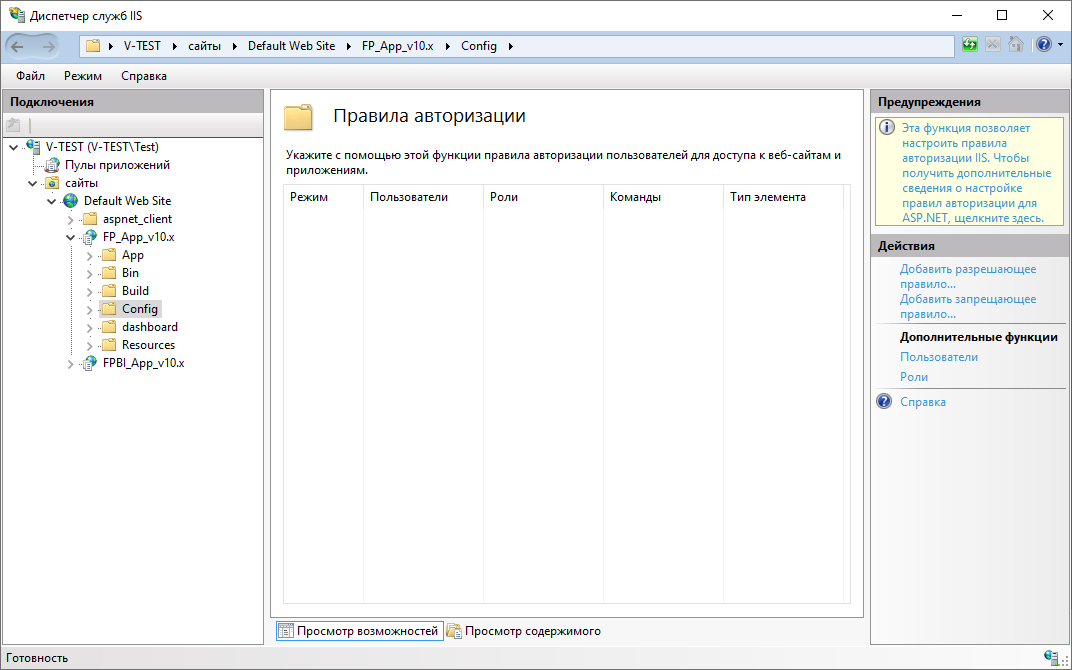Switch to Просмотр содержимого tab
Image resolution: width=1072 pixels, height=670 pixels.
click(524, 631)
